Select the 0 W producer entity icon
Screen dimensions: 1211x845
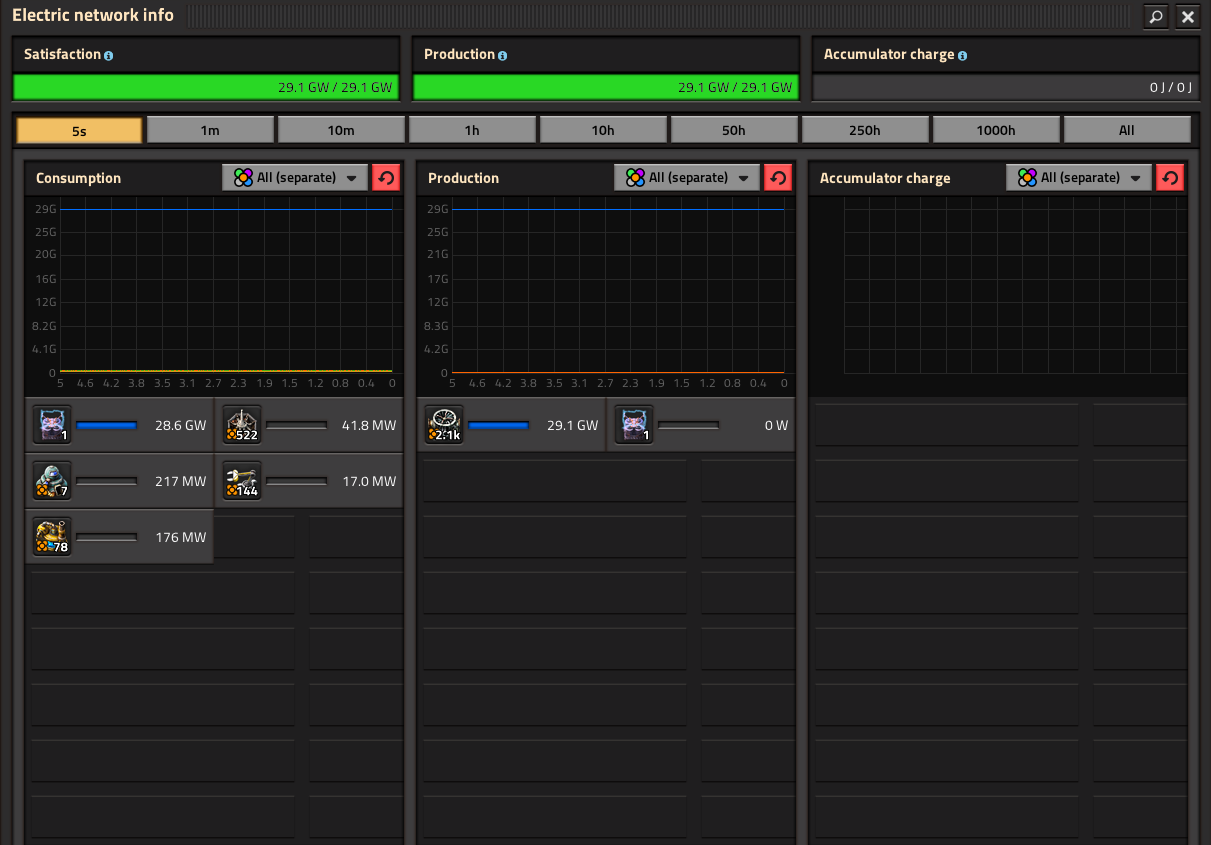coord(634,425)
